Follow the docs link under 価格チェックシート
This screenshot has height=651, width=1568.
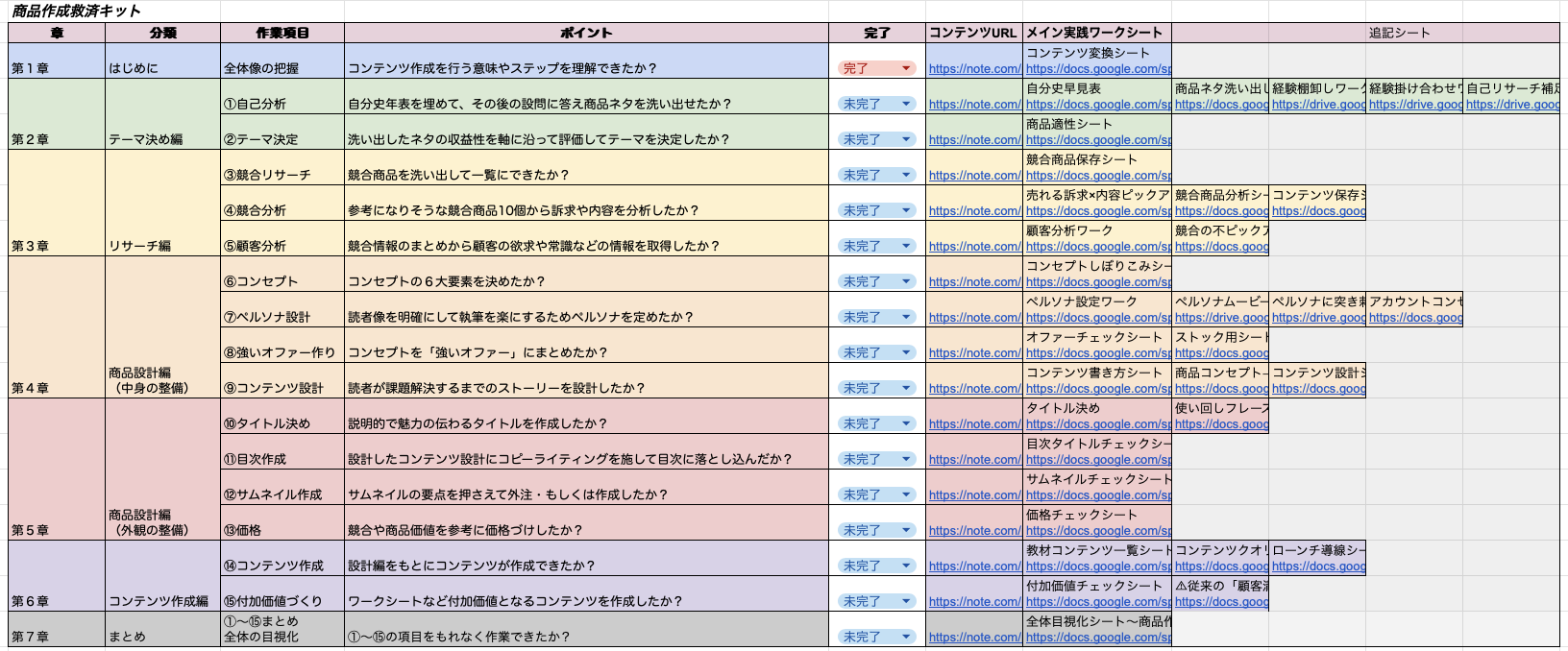pos(1098,531)
